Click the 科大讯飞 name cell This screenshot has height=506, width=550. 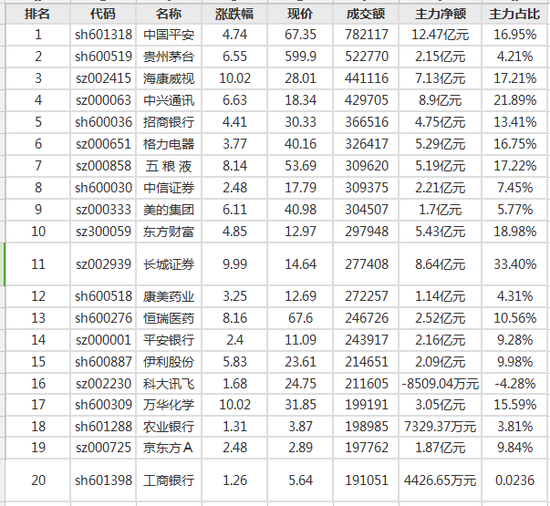(x=169, y=384)
